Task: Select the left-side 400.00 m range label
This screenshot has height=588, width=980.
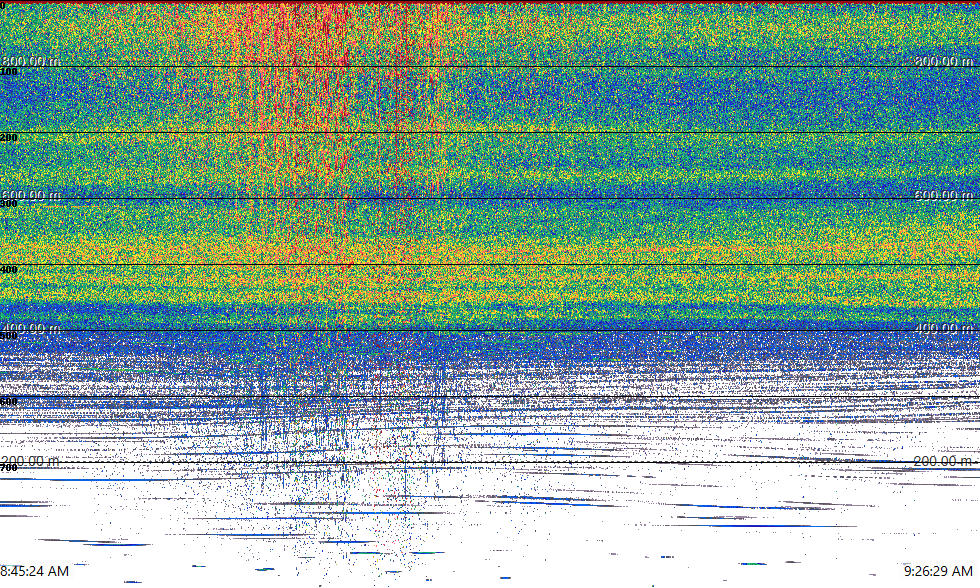Action: click(31, 327)
